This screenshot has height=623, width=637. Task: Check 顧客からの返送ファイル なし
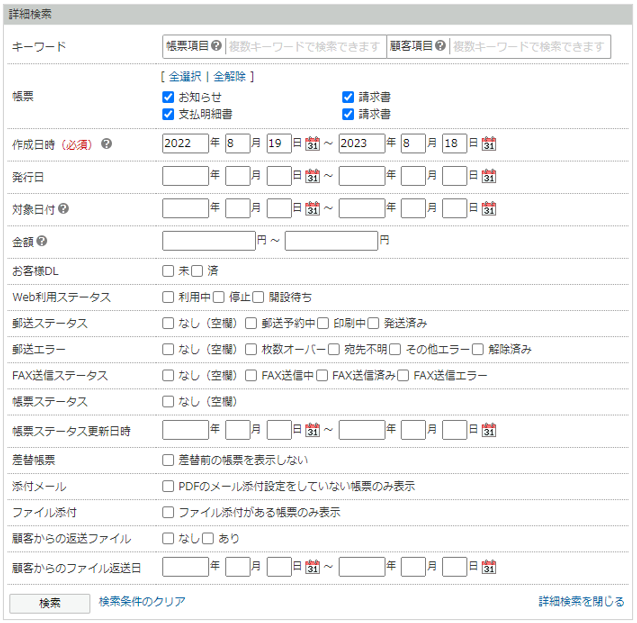point(168,539)
